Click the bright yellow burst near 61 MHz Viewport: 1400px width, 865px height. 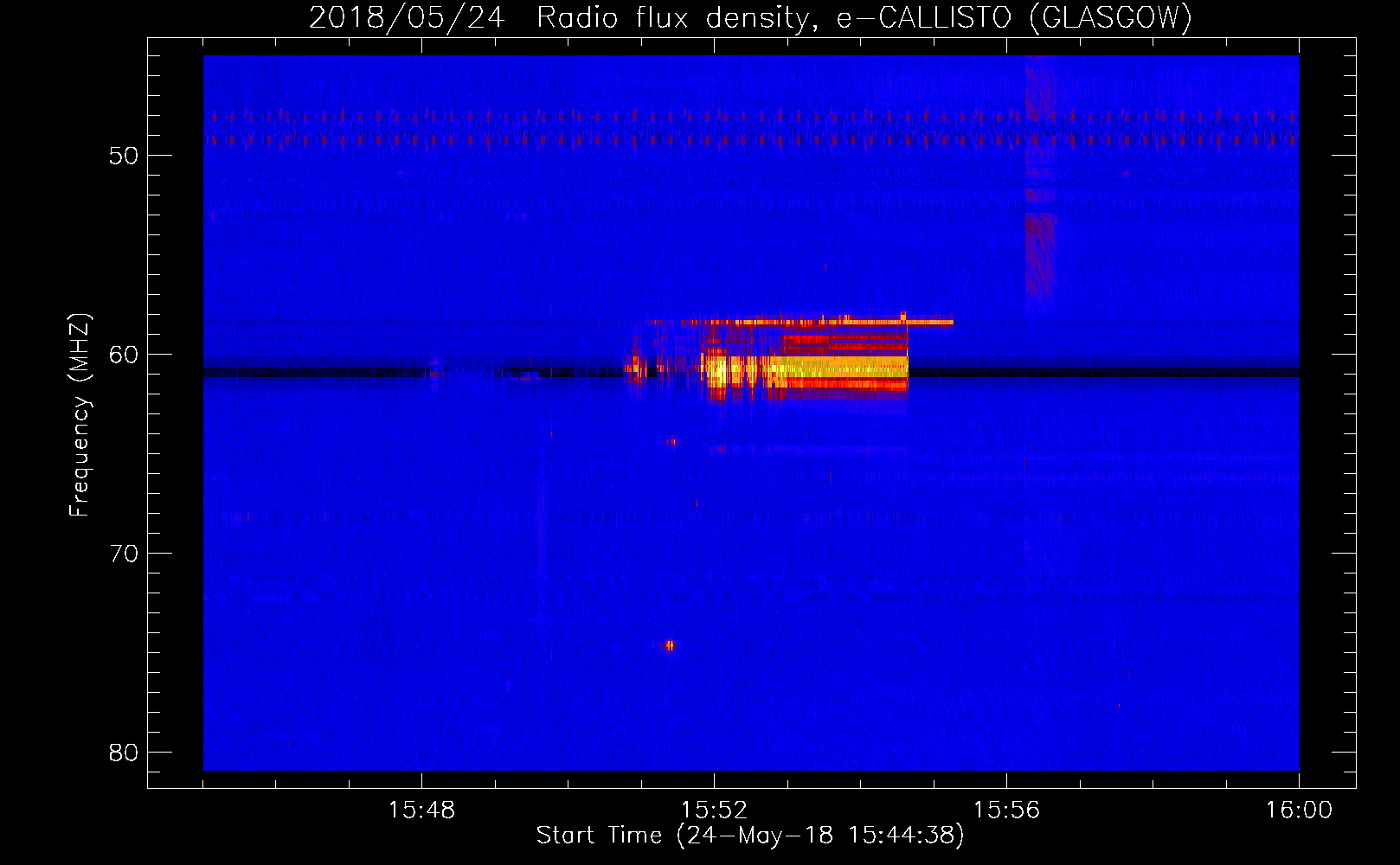[x=806, y=370]
